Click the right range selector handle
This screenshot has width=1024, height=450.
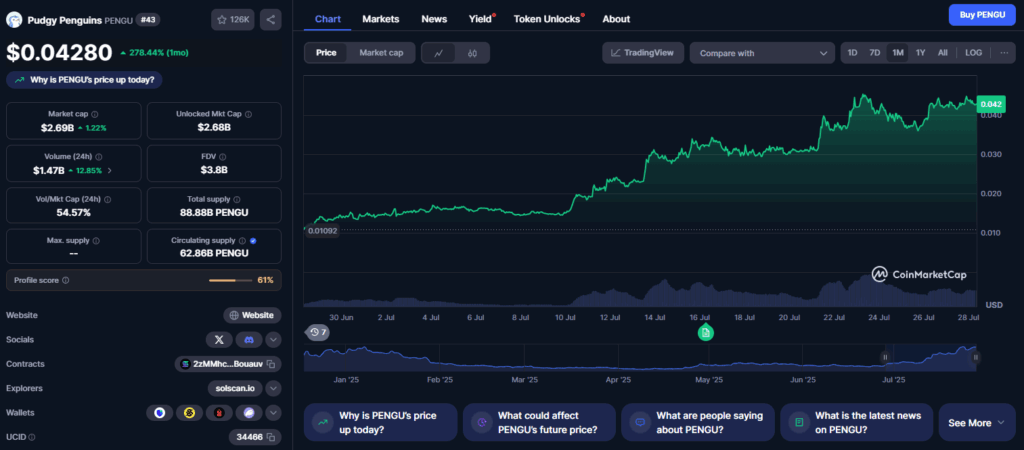976,357
